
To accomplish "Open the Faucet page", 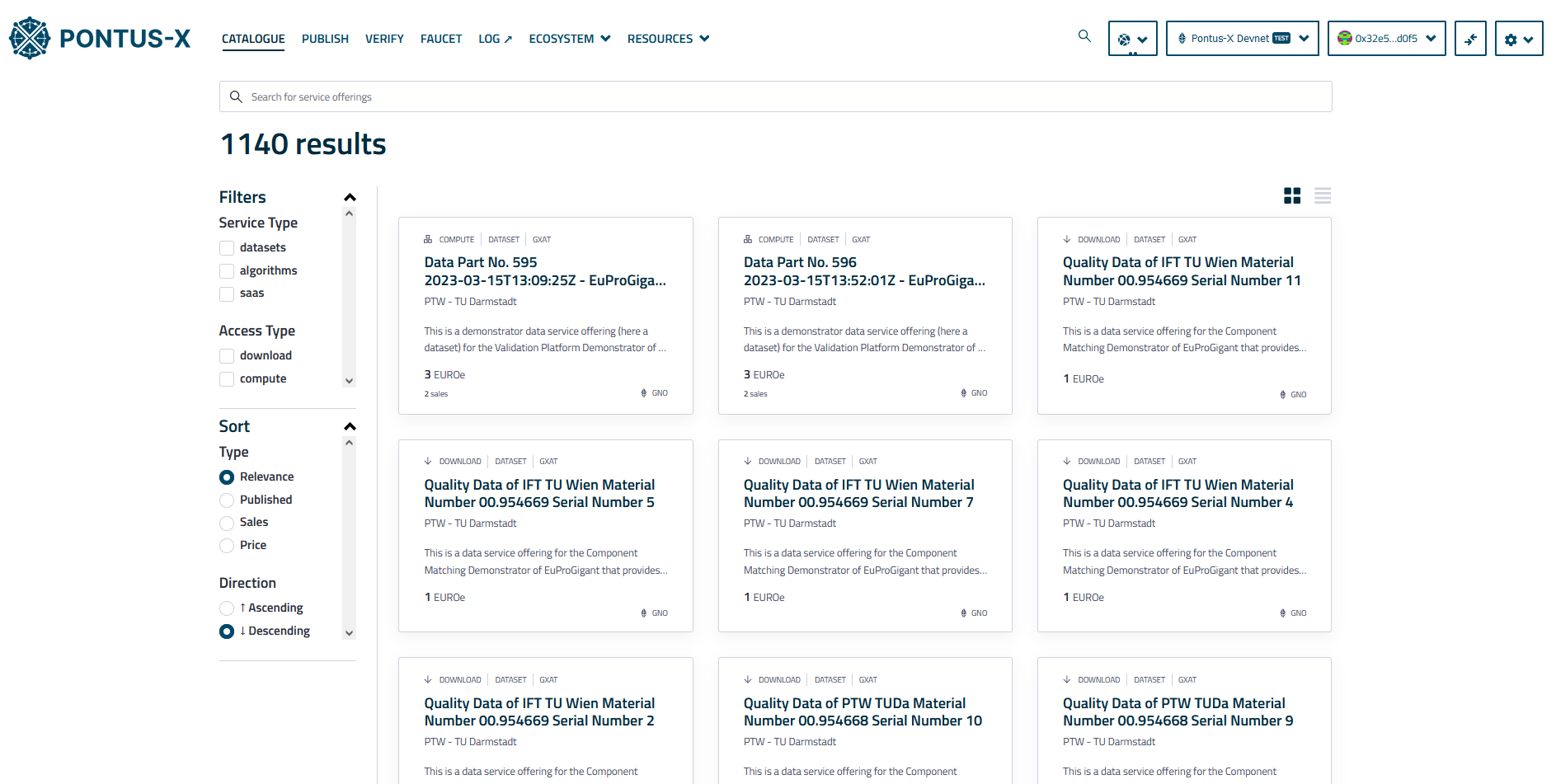I will tap(440, 39).
